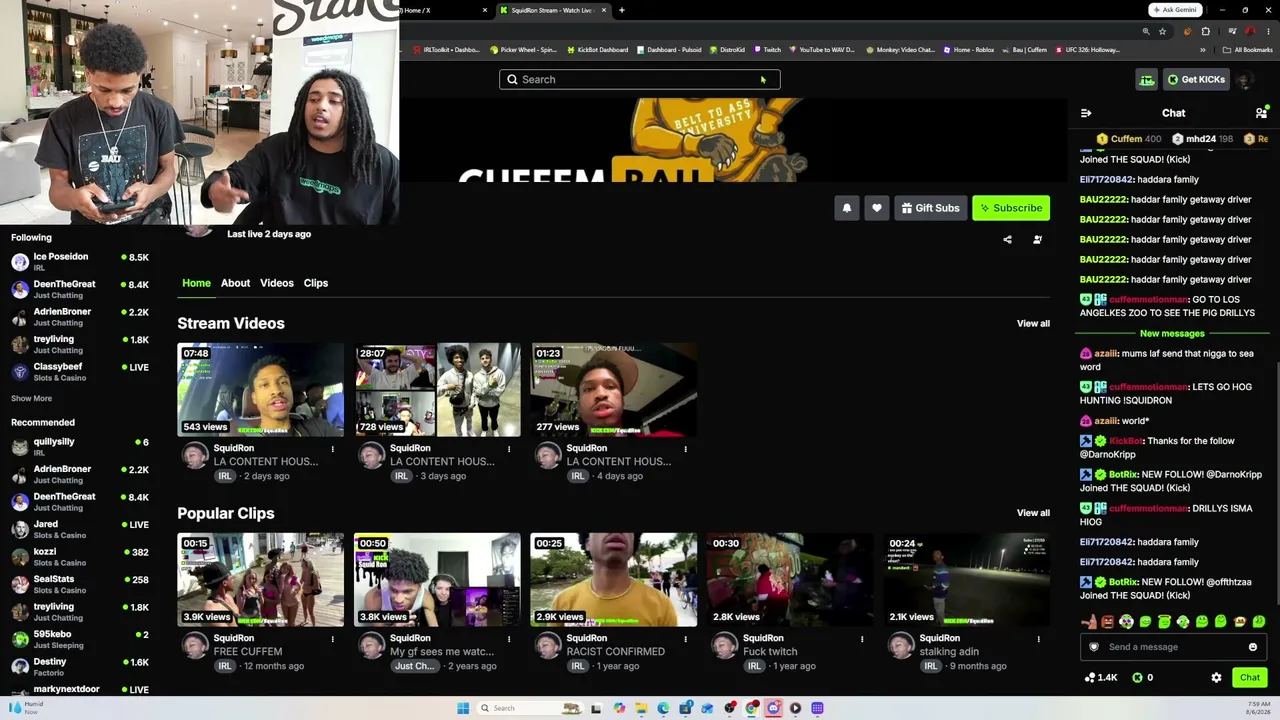
Task: Click the user-settings icon beside share
Action: click(x=1037, y=240)
